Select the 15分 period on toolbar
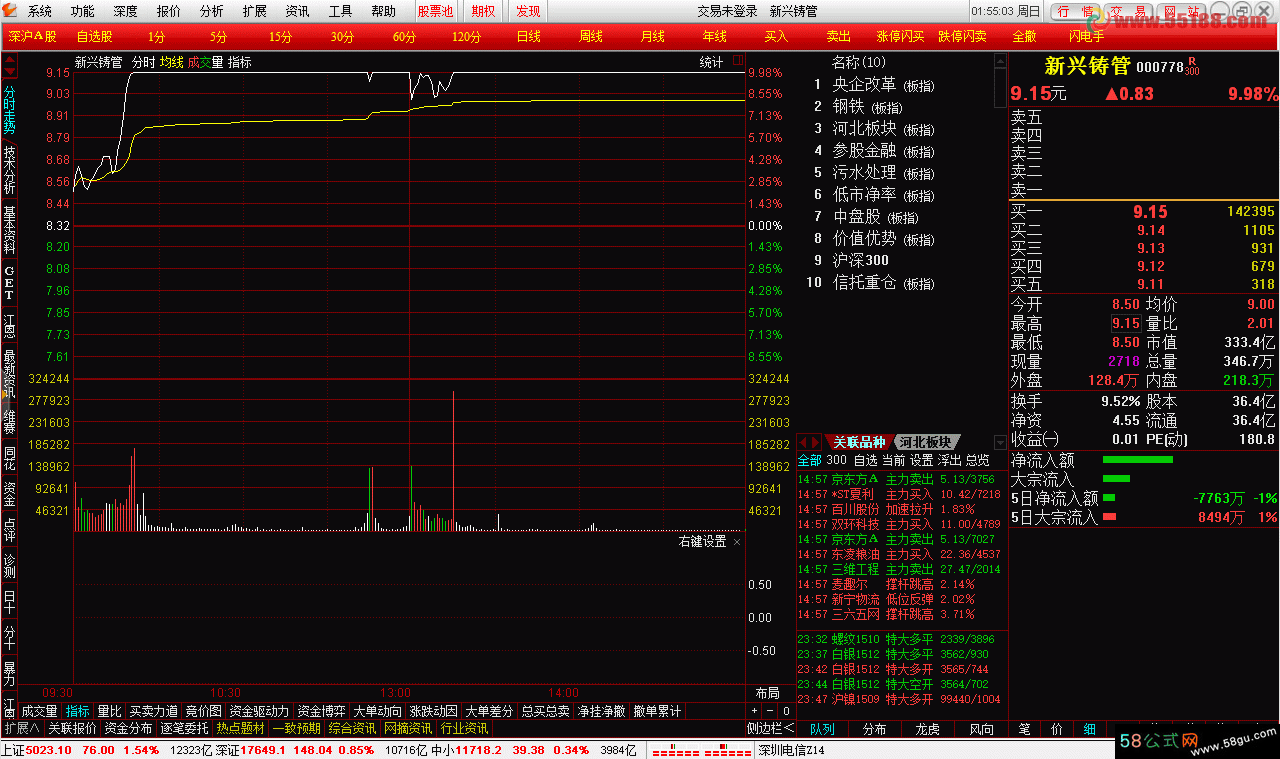The image size is (1280, 759). [x=280, y=36]
